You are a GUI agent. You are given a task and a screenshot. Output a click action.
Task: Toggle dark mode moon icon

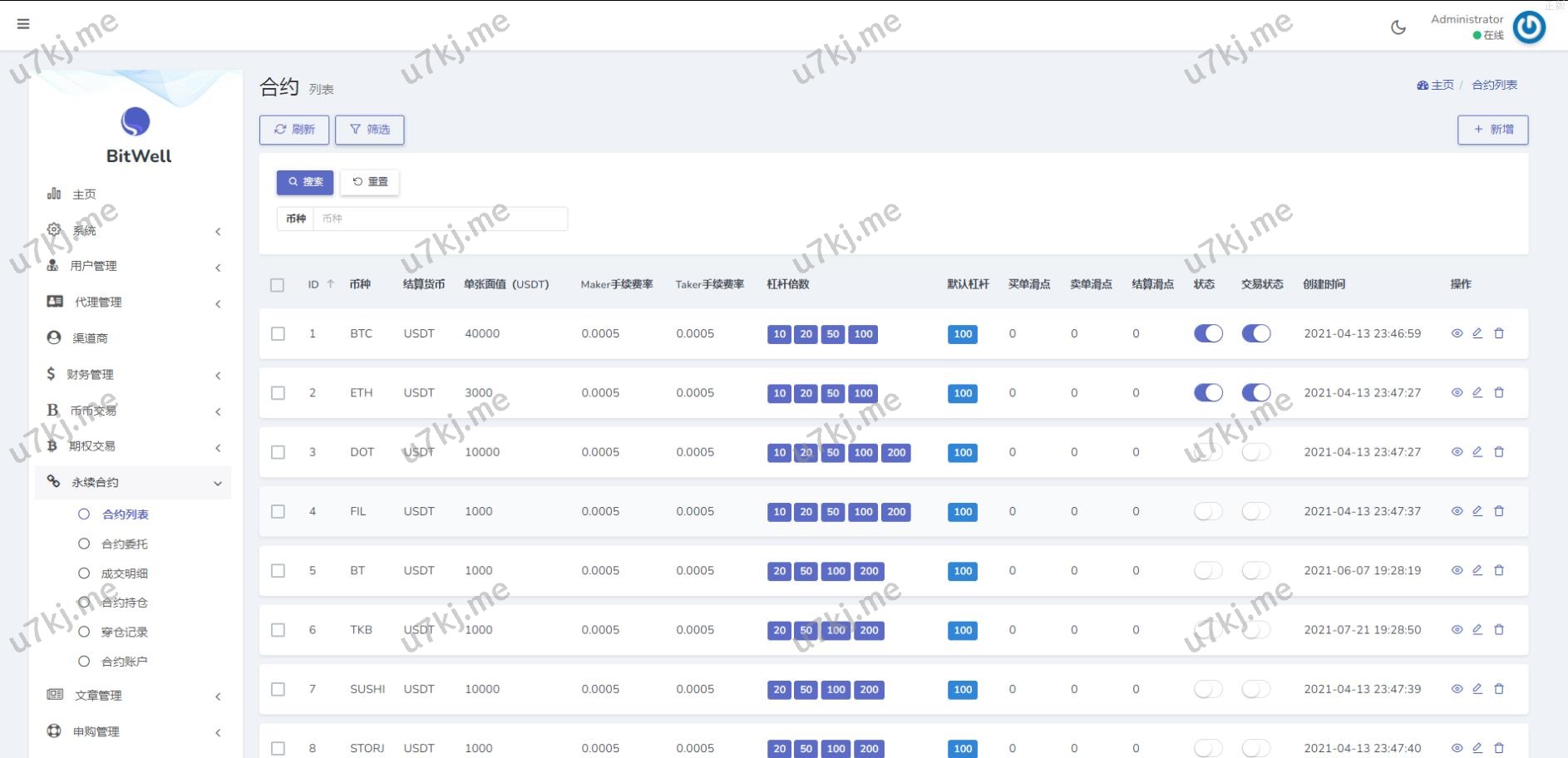tap(1398, 27)
